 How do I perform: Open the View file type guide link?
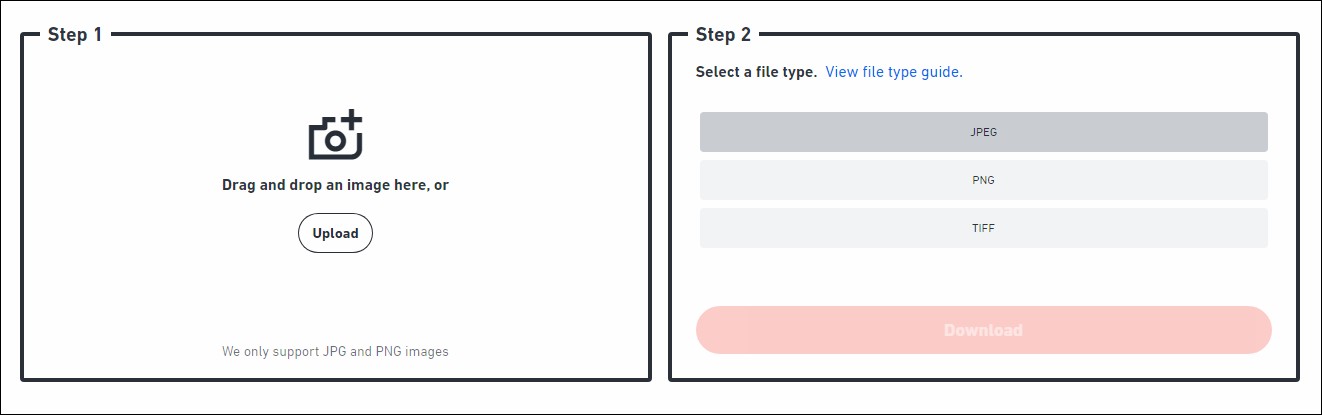[893, 72]
